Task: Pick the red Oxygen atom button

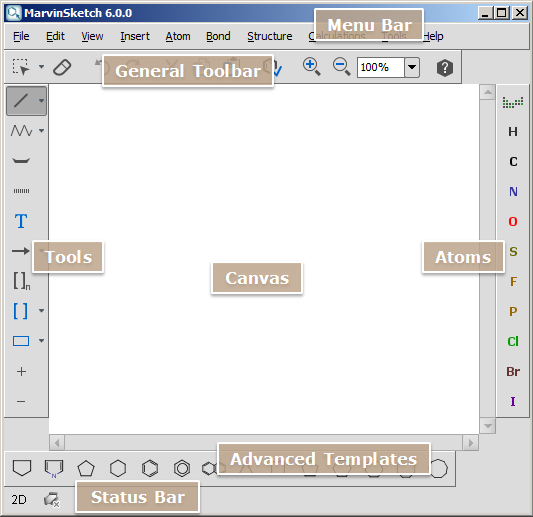Action: click(513, 222)
